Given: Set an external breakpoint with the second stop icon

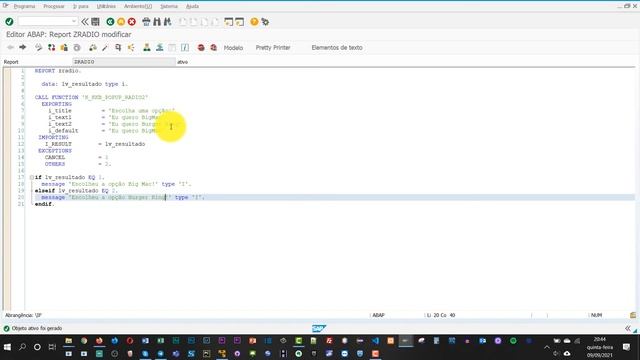Looking at the screenshot, I should coord(213,47).
